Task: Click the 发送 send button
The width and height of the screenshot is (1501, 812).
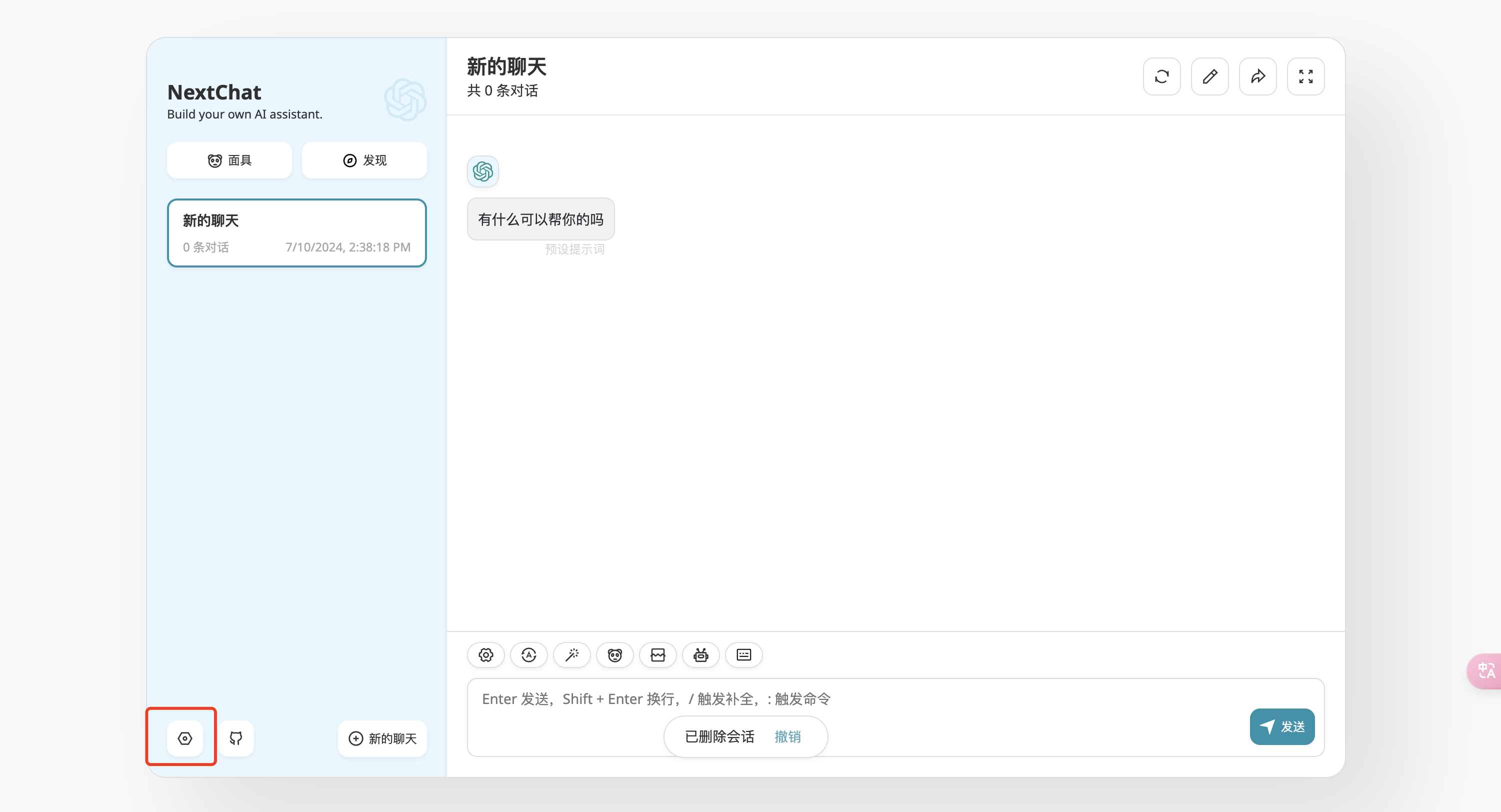Action: click(x=1282, y=726)
